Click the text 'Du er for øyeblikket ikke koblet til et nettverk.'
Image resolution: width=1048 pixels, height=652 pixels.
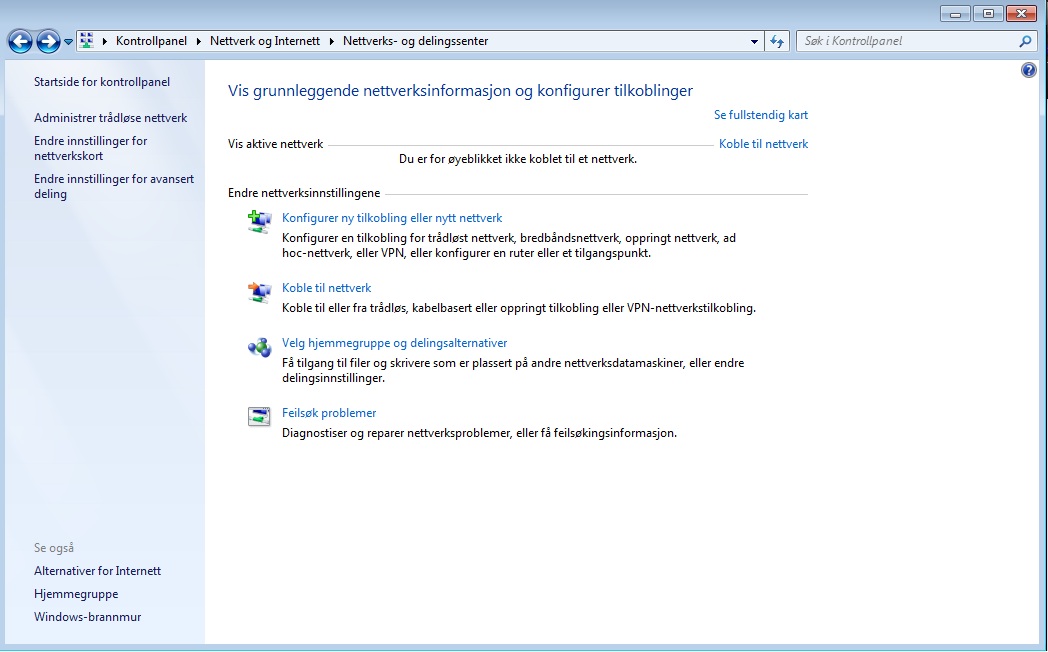(518, 159)
